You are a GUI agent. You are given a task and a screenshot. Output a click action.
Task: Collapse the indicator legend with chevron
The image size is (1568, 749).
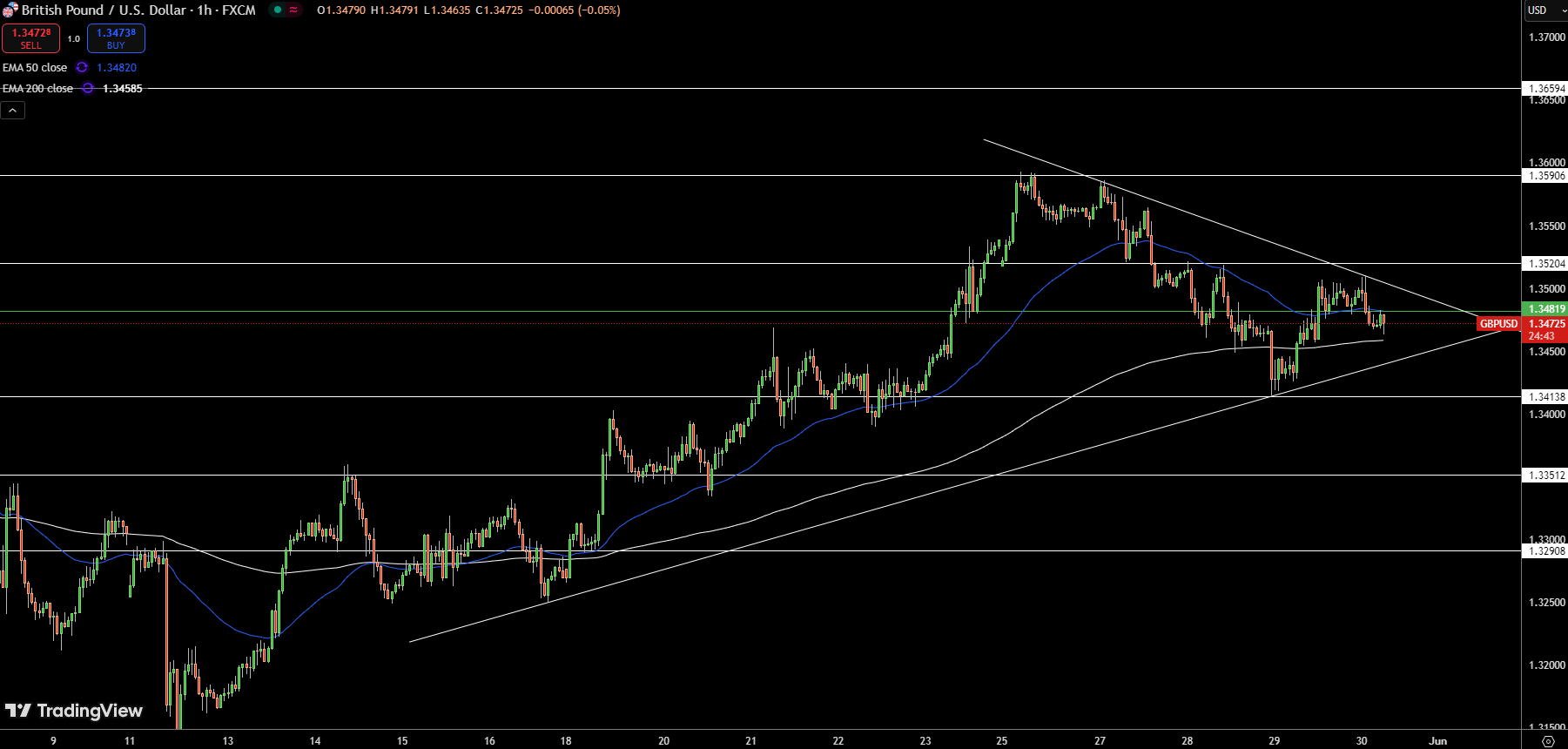coord(13,110)
